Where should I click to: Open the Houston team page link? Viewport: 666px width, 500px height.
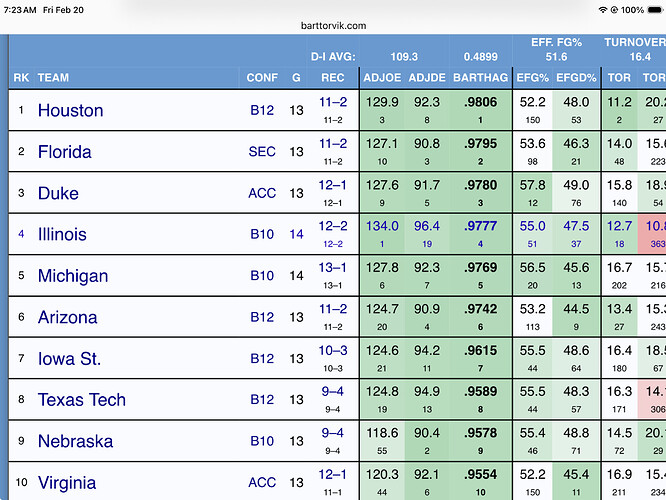70,110
